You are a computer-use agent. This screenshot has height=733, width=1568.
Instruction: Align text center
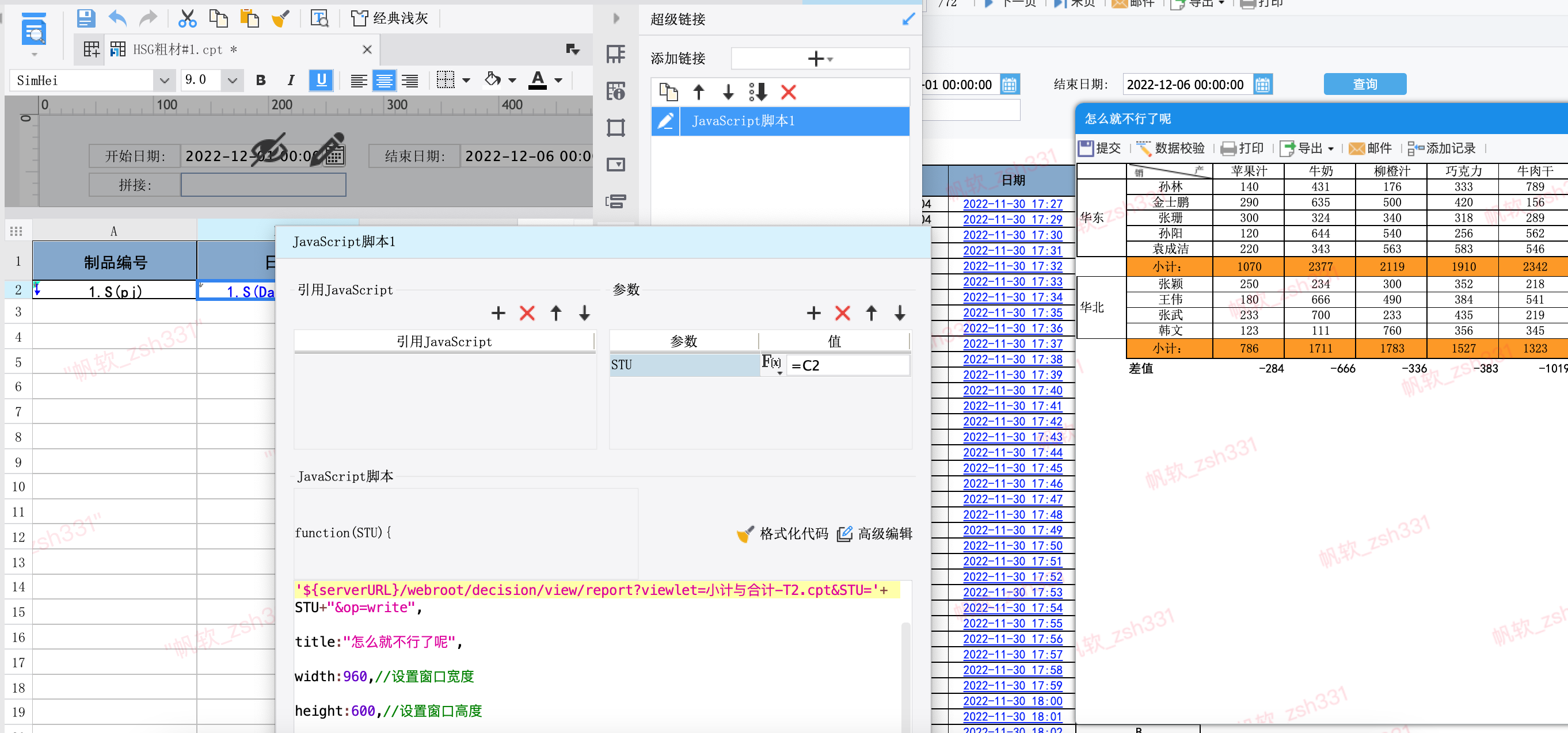384,81
